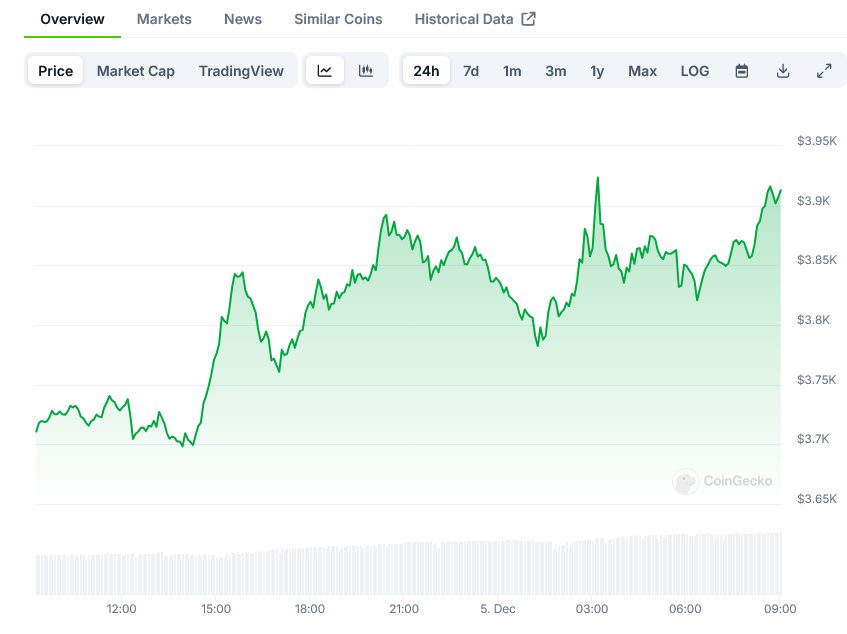Set time range to 7d
Image resolution: width=847 pixels, height=634 pixels.
point(471,71)
